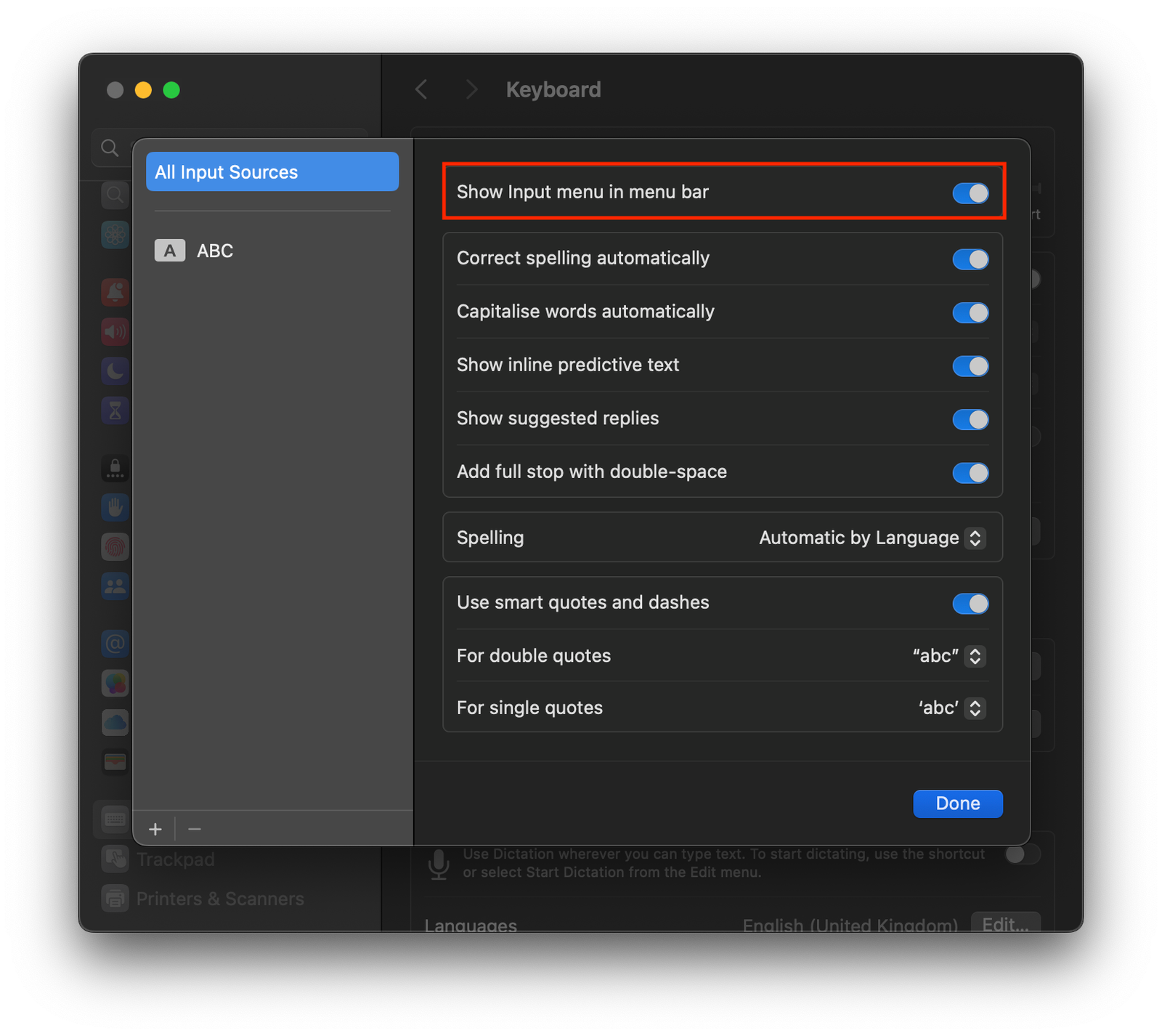Click the yellow minimize window button
Image resolution: width=1162 pixels, height=1036 pixels.
[143, 89]
